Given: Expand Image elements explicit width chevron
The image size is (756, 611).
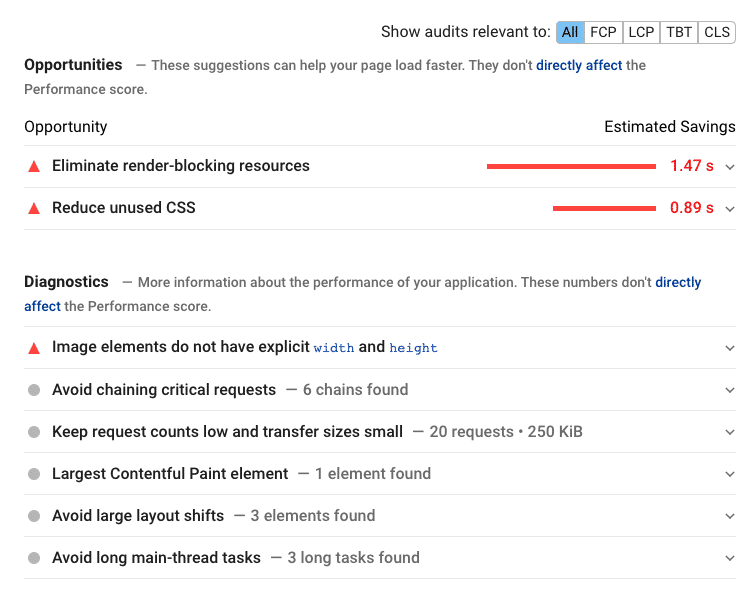Looking at the screenshot, I should coord(730,348).
